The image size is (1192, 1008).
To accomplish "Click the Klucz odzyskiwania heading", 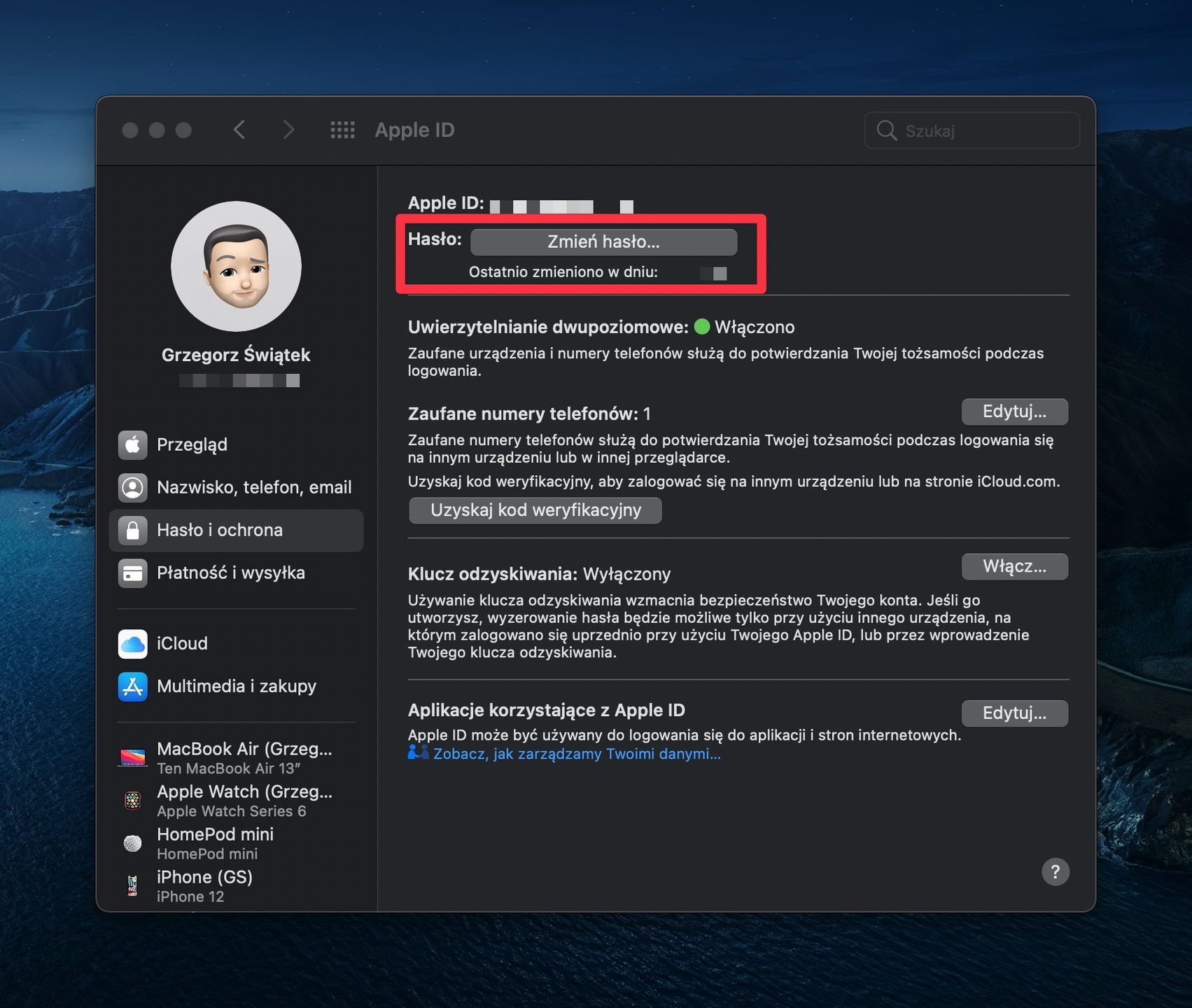I will point(493,574).
